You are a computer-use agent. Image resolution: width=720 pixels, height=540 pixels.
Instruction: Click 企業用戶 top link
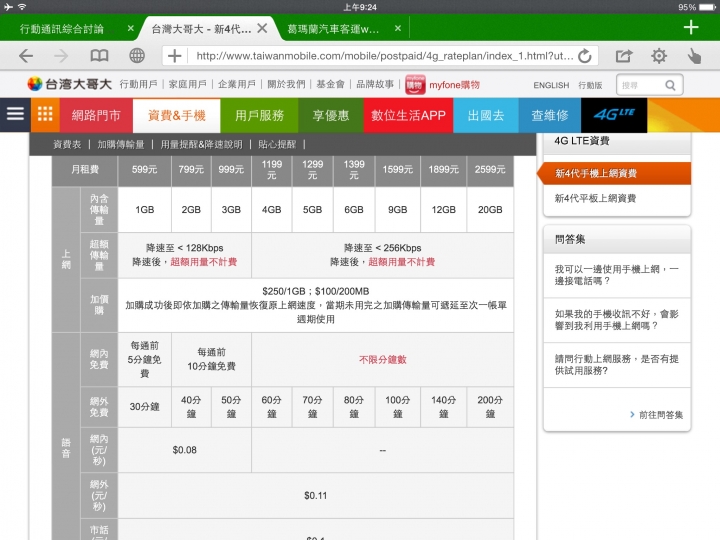(236, 84)
